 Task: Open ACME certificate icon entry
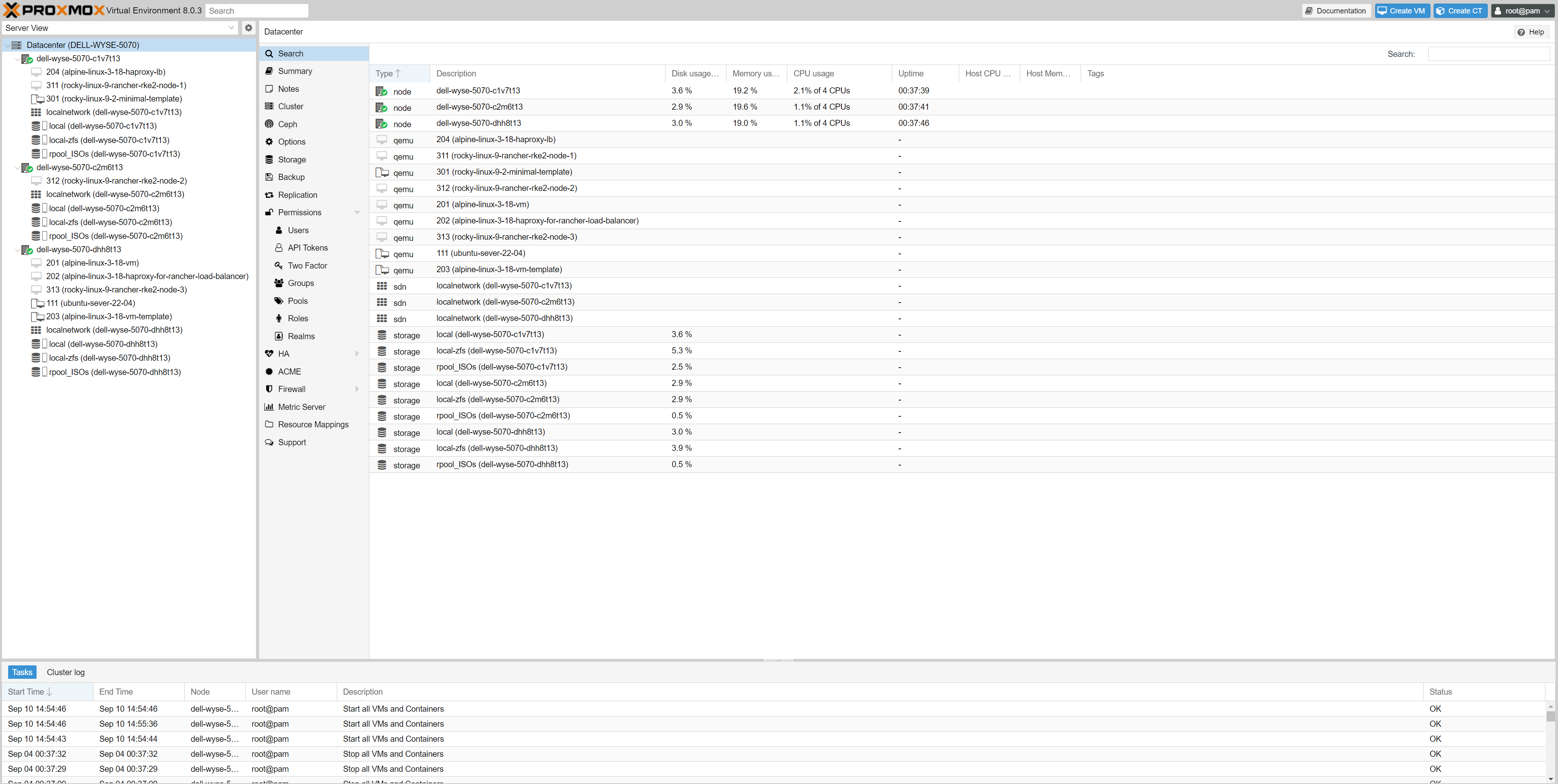click(x=269, y=371)
